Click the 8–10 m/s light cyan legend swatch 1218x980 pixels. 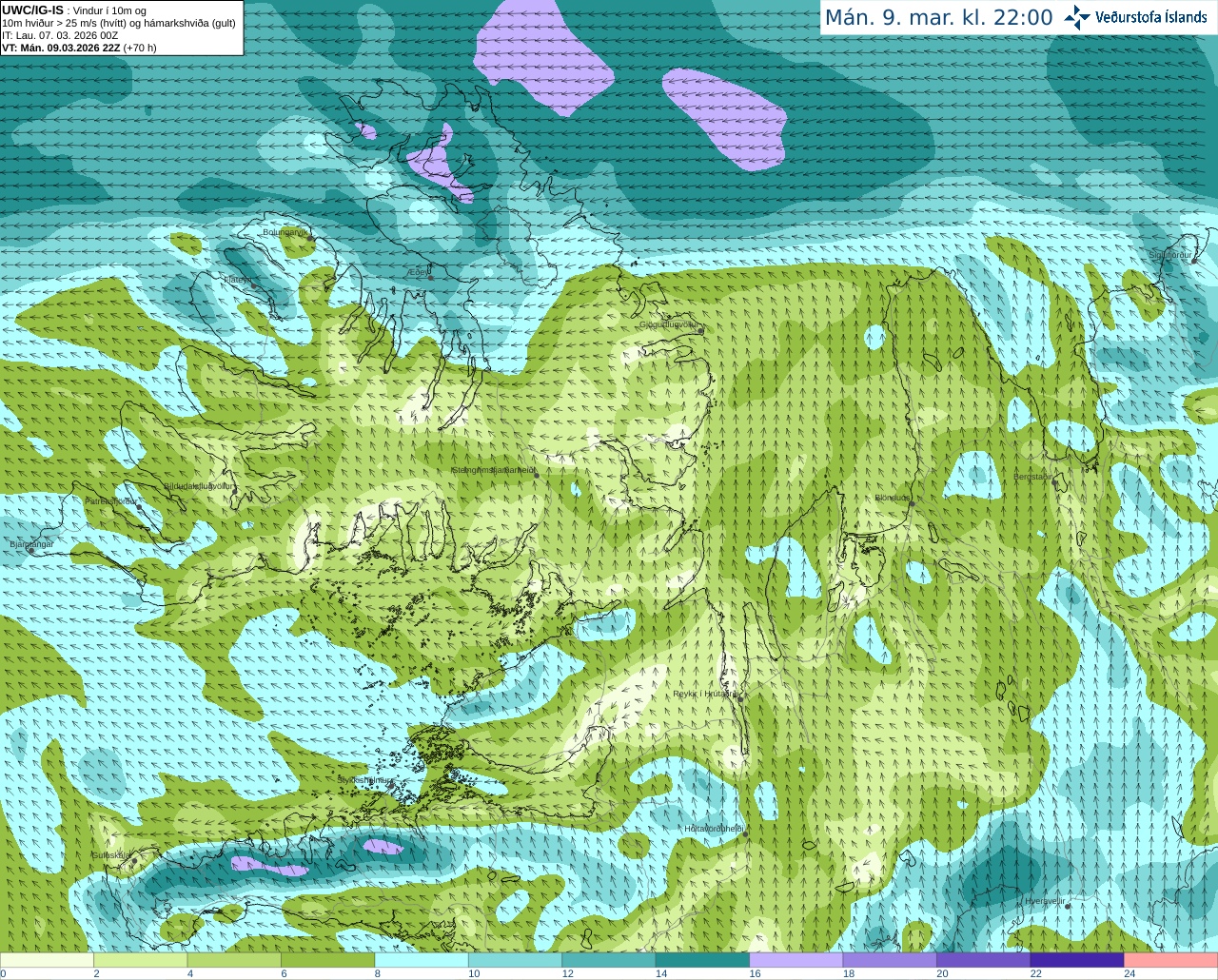pyautogui.click(x=422, y=960)
